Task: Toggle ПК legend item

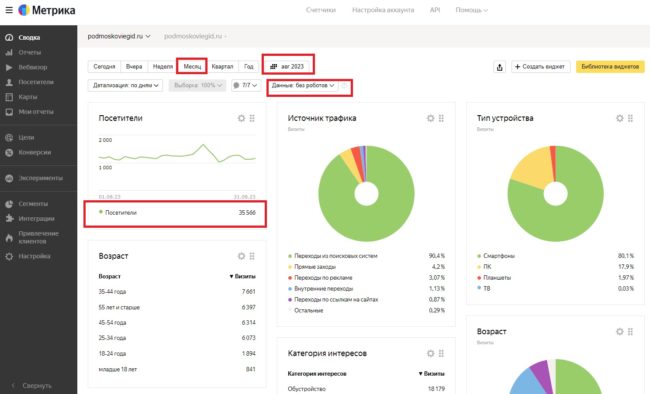Action: tap(484, 267)
